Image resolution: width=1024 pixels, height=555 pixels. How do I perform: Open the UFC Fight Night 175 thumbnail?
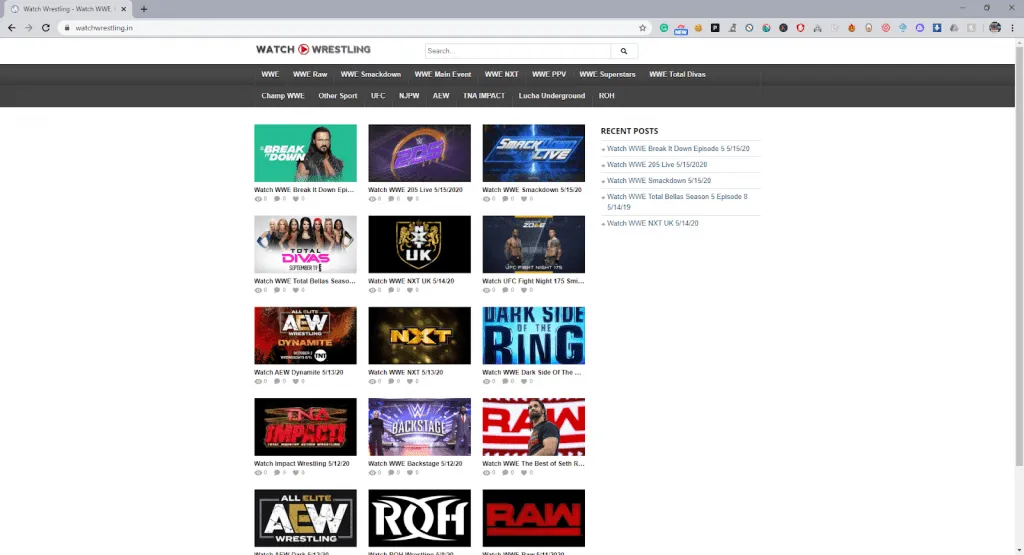click(x=534, y=244)
